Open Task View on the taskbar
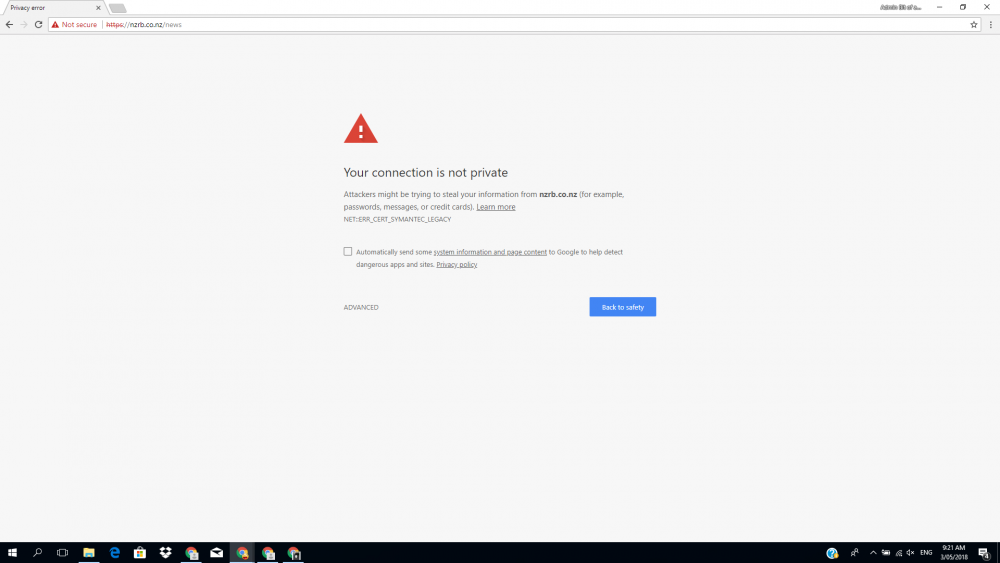 coord(62,553)
